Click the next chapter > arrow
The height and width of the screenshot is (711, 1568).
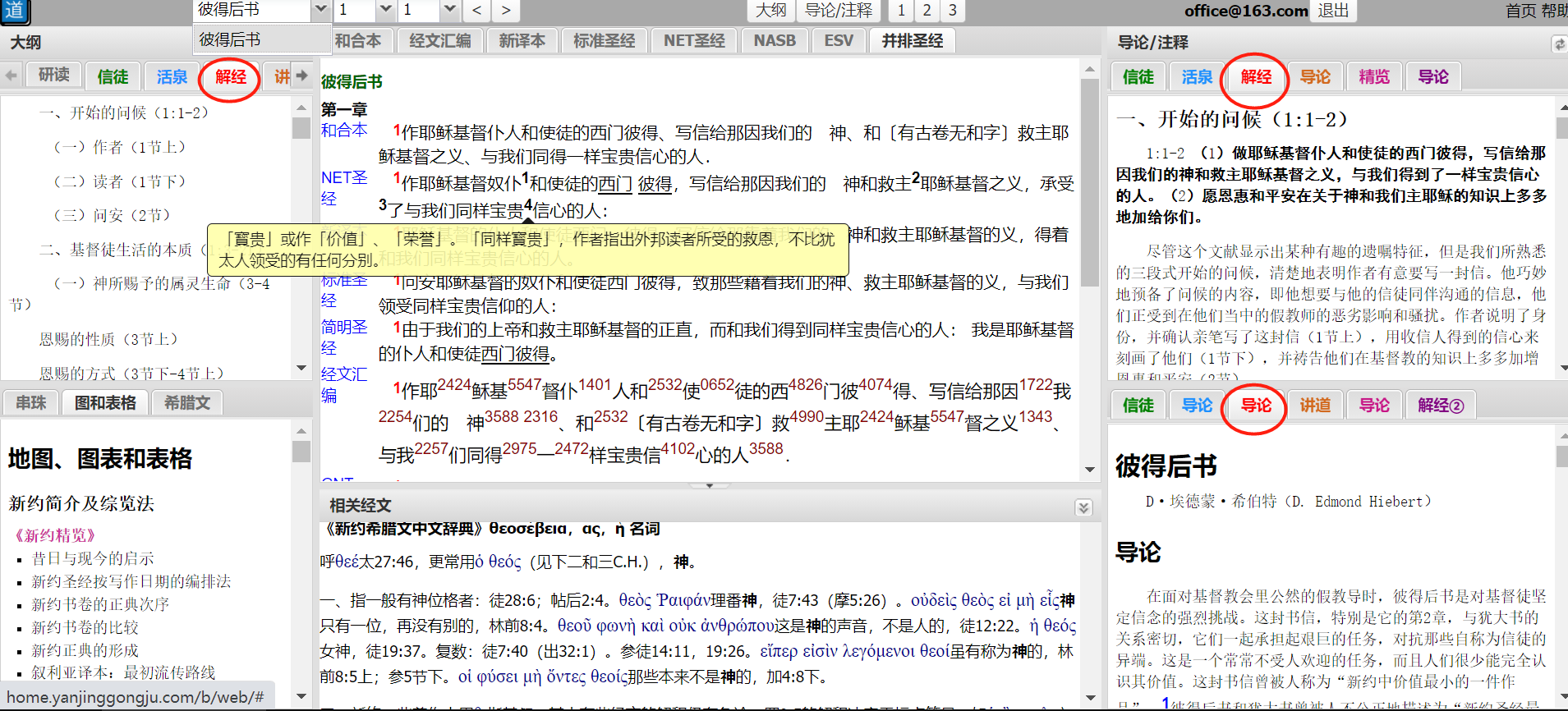(506, 10)
